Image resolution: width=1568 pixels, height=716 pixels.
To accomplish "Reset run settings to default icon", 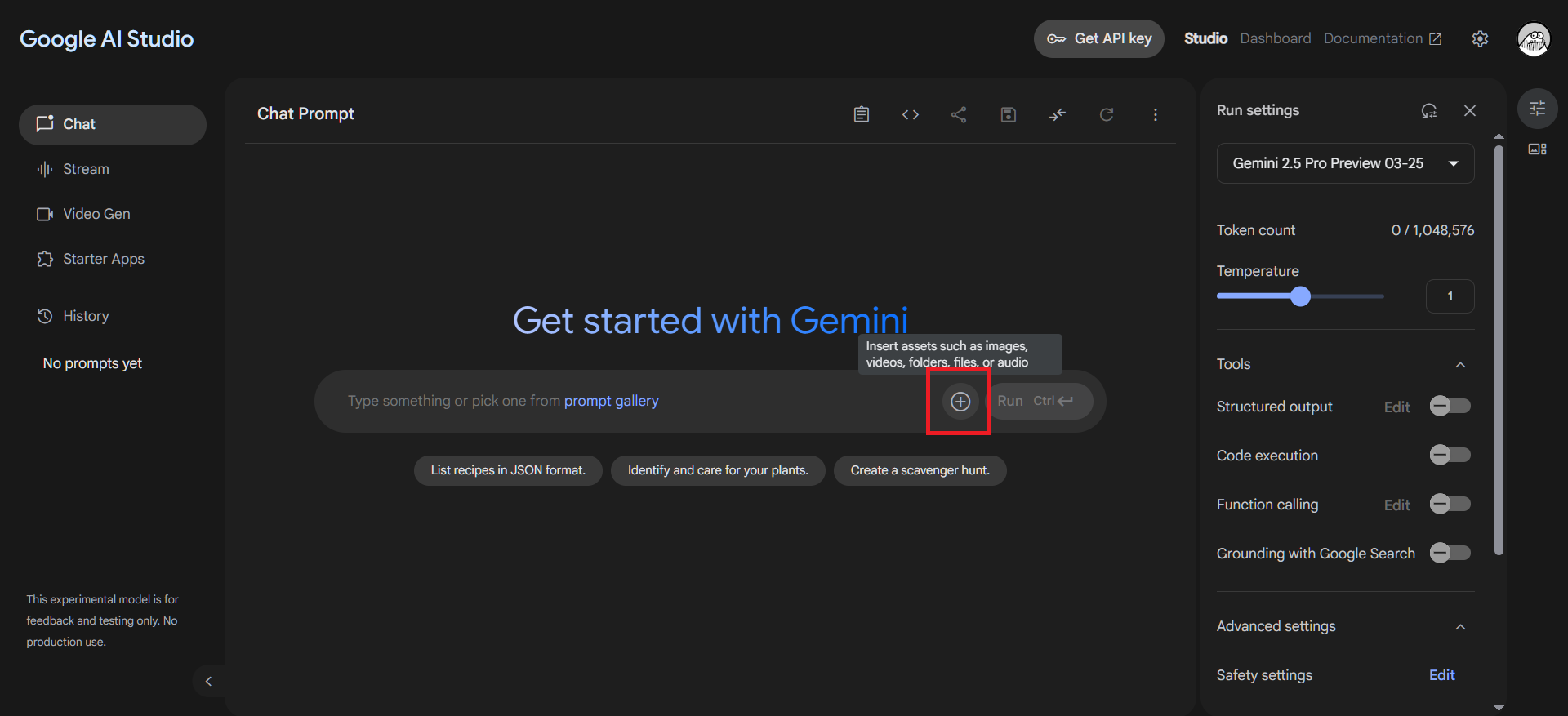I will point(1428,110).
